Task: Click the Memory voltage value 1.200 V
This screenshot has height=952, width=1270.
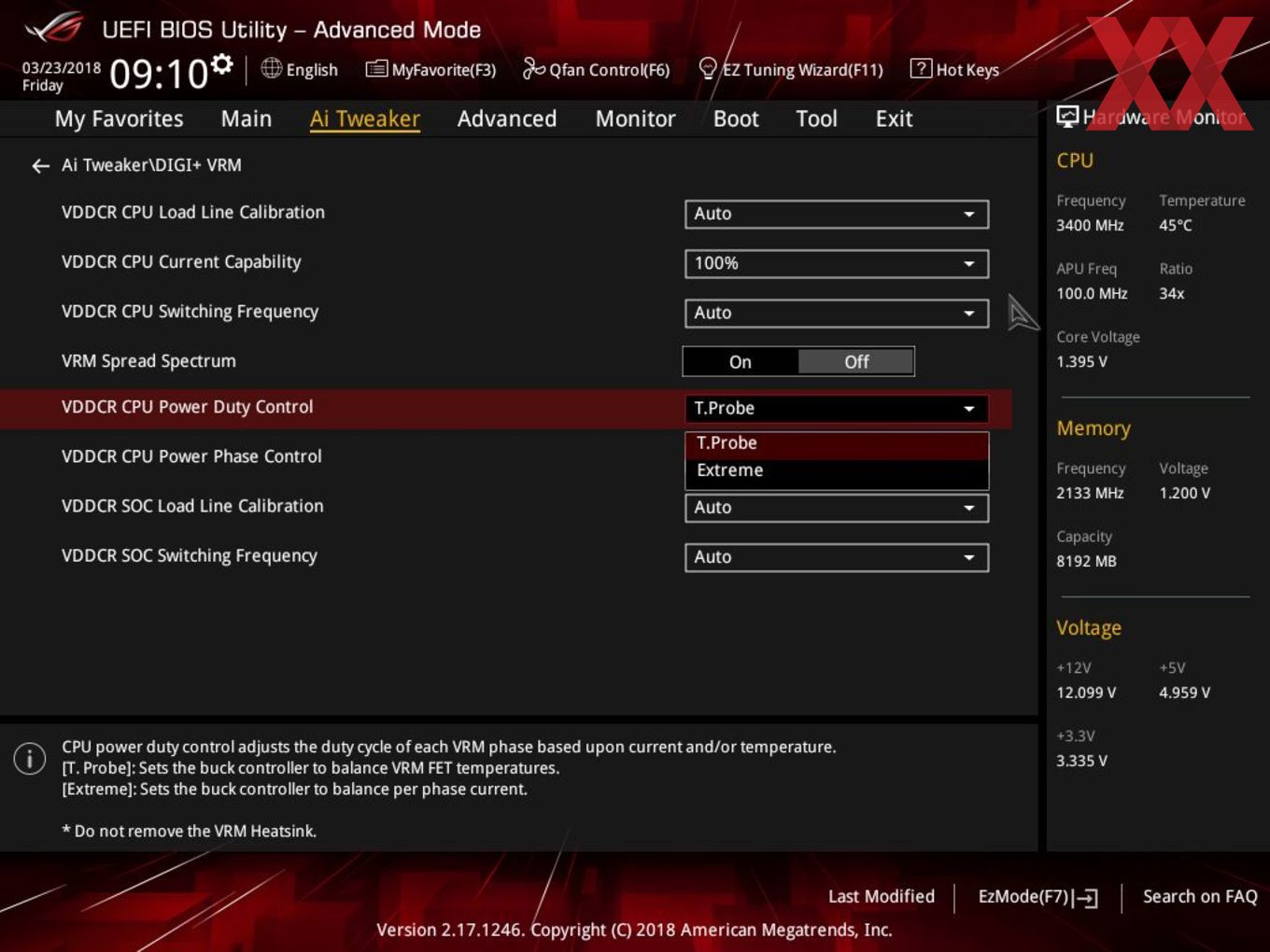Action: [1184, 493]
